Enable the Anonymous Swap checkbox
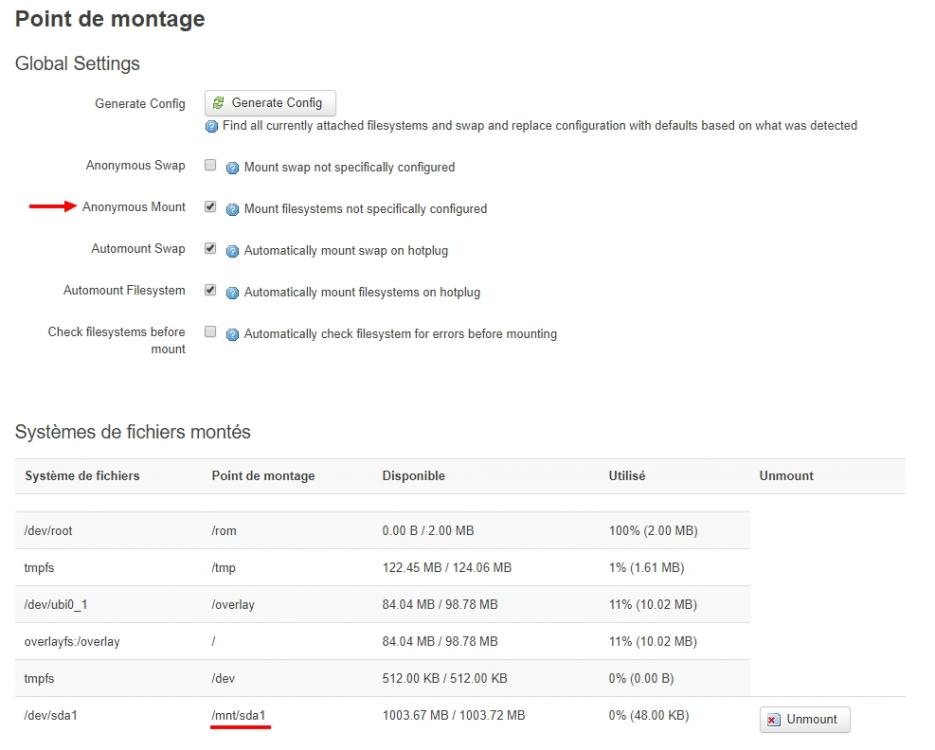 click(x=210, y=166)
